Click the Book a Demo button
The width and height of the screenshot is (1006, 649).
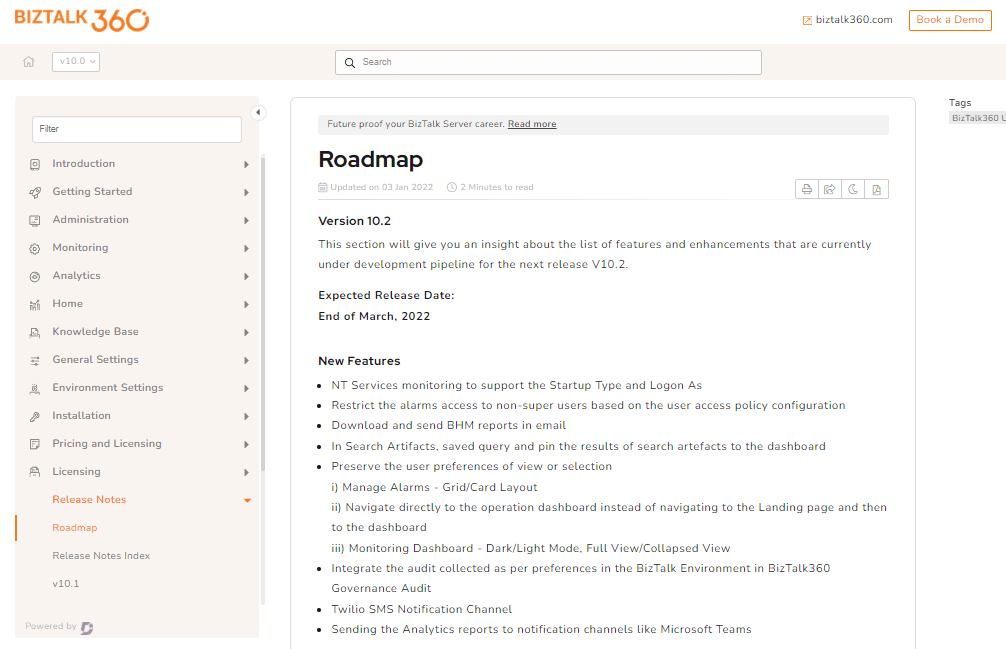(949, 20)
